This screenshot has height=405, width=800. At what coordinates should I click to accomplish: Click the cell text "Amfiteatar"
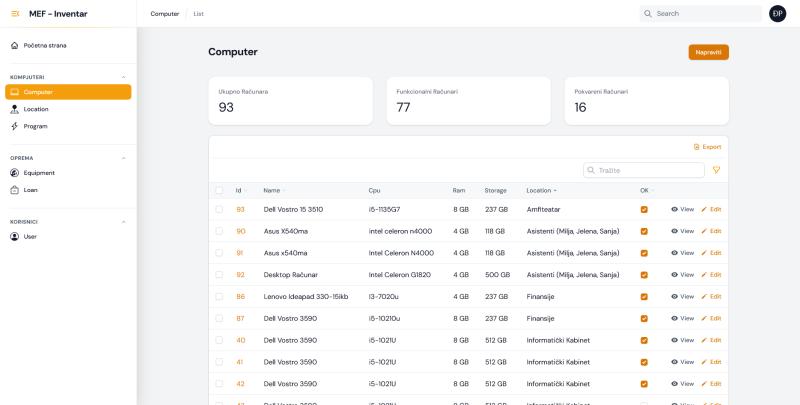click(543, 209)
